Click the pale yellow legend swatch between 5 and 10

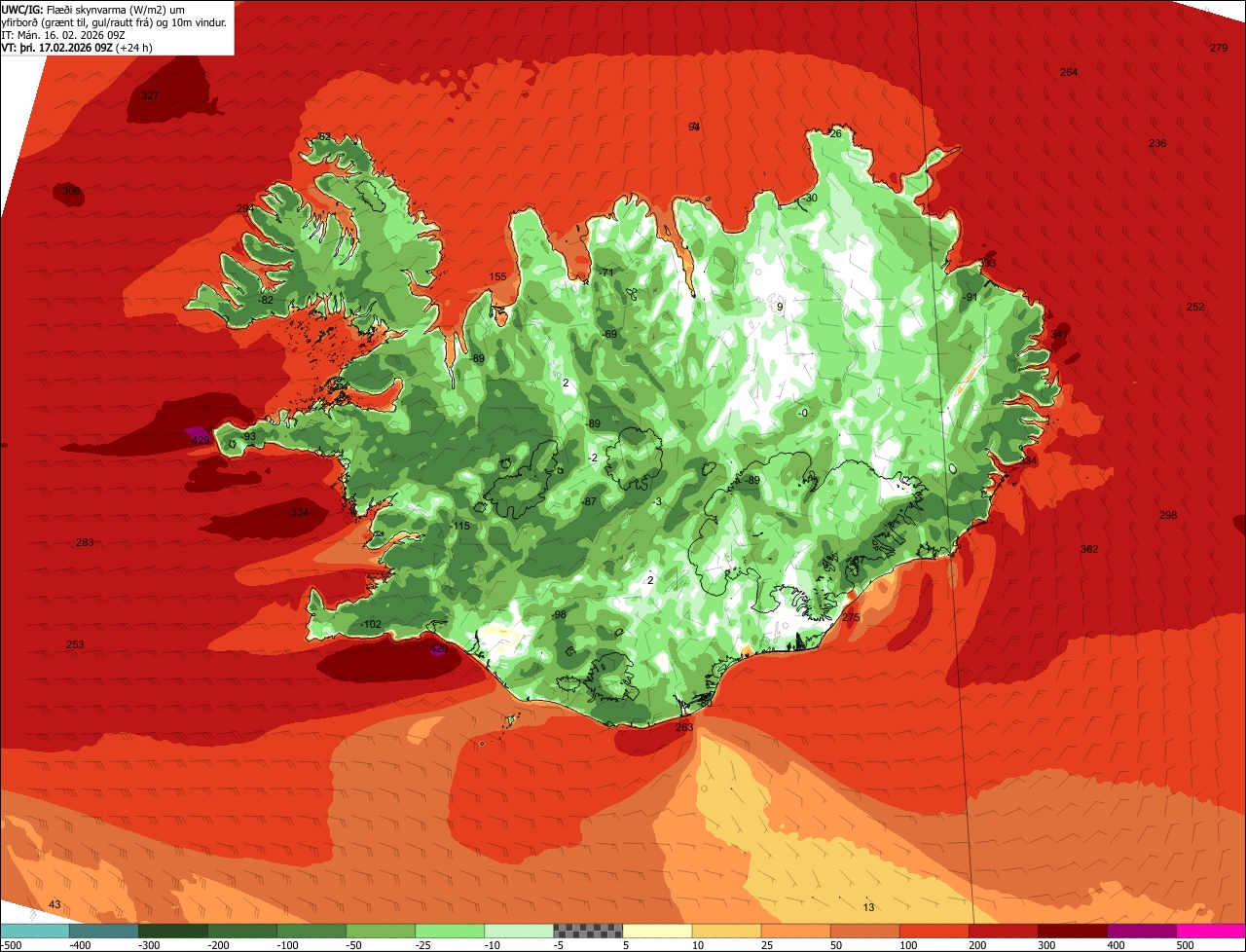click(x=657, y=930)
